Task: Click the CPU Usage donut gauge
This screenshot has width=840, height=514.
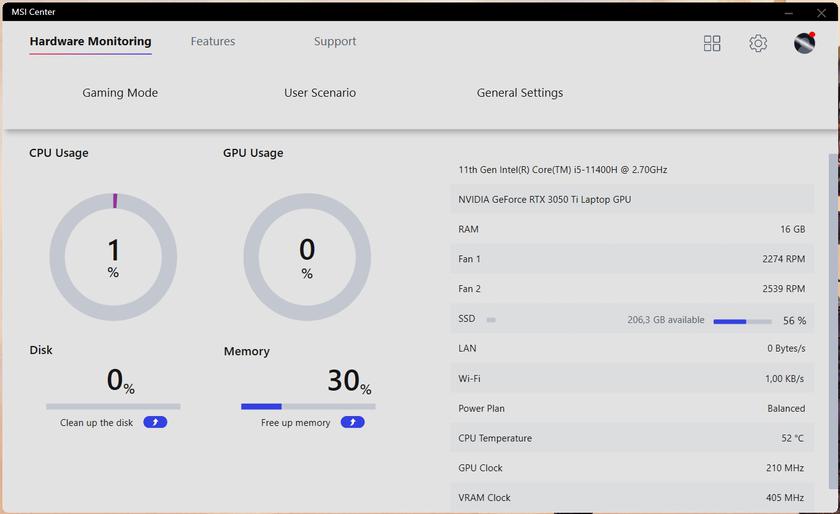Action: point(113,257)
